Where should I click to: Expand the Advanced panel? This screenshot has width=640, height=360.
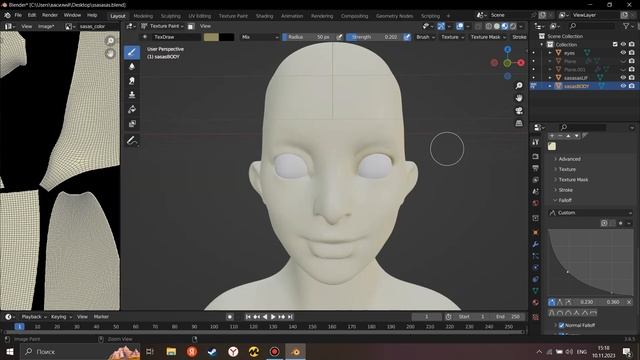569,159
